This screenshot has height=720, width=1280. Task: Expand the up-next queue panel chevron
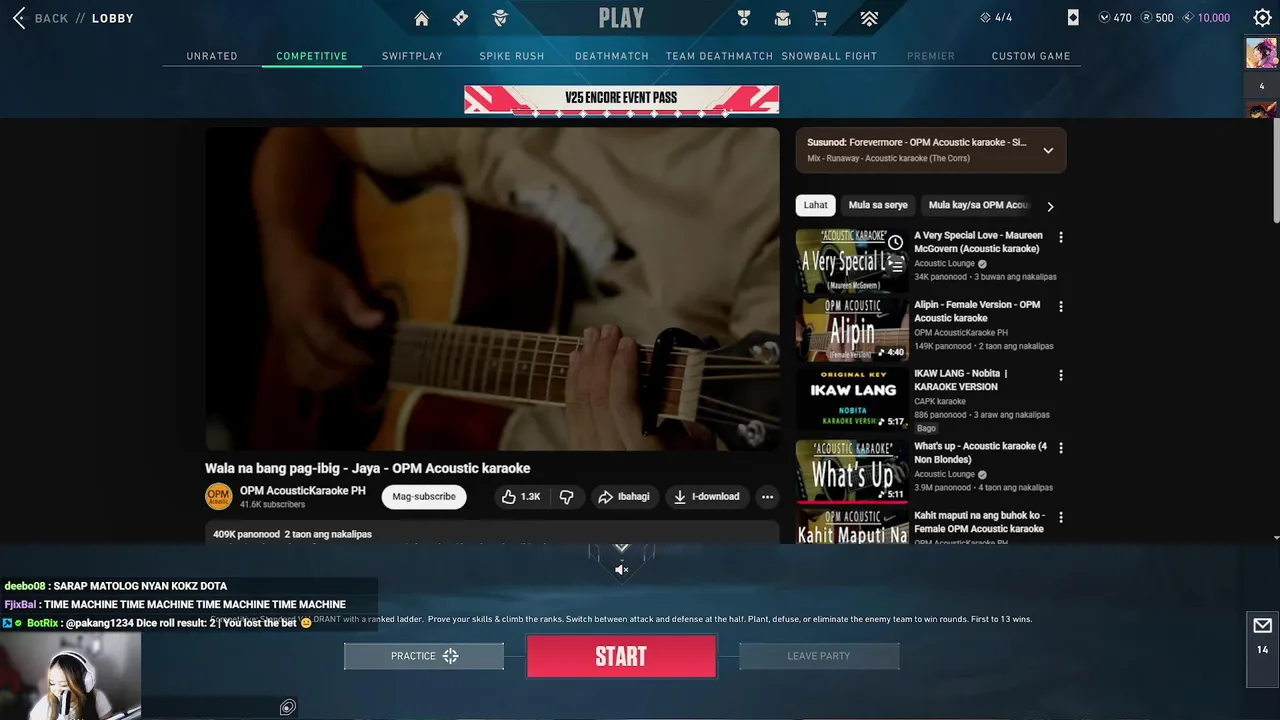click(x=1048, y=150)
